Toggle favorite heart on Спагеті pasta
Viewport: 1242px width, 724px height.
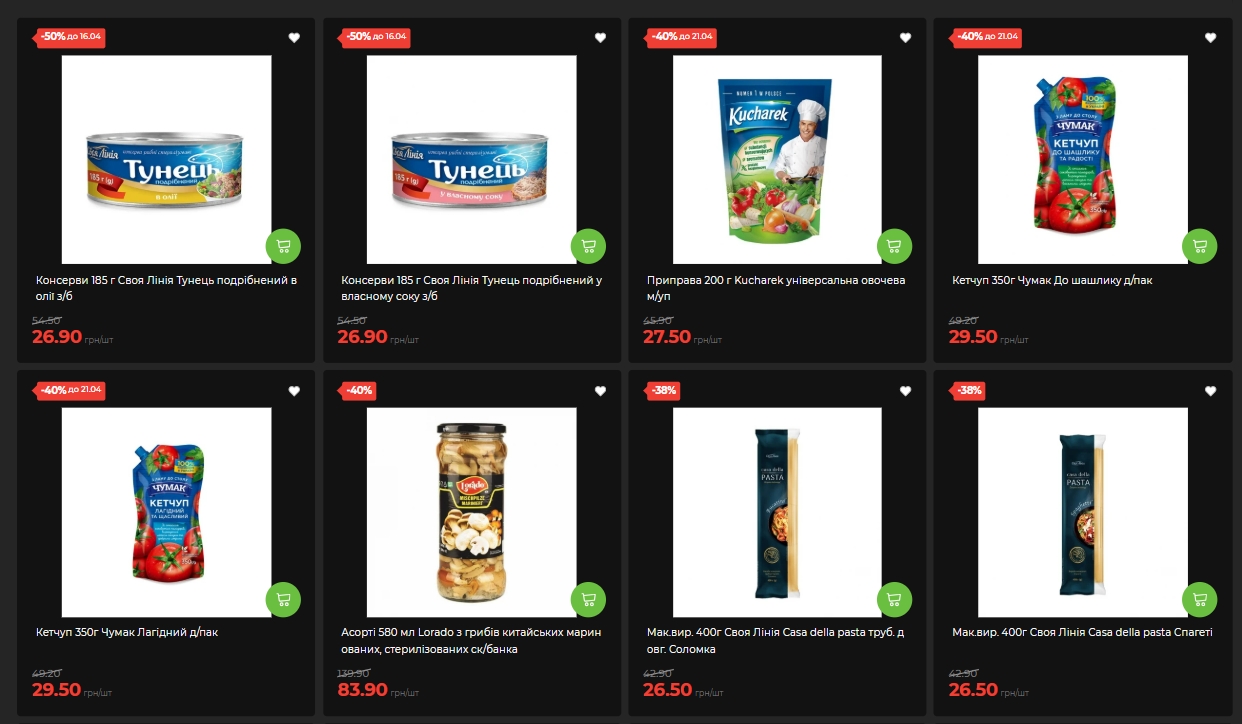(x=1210, y=391)
